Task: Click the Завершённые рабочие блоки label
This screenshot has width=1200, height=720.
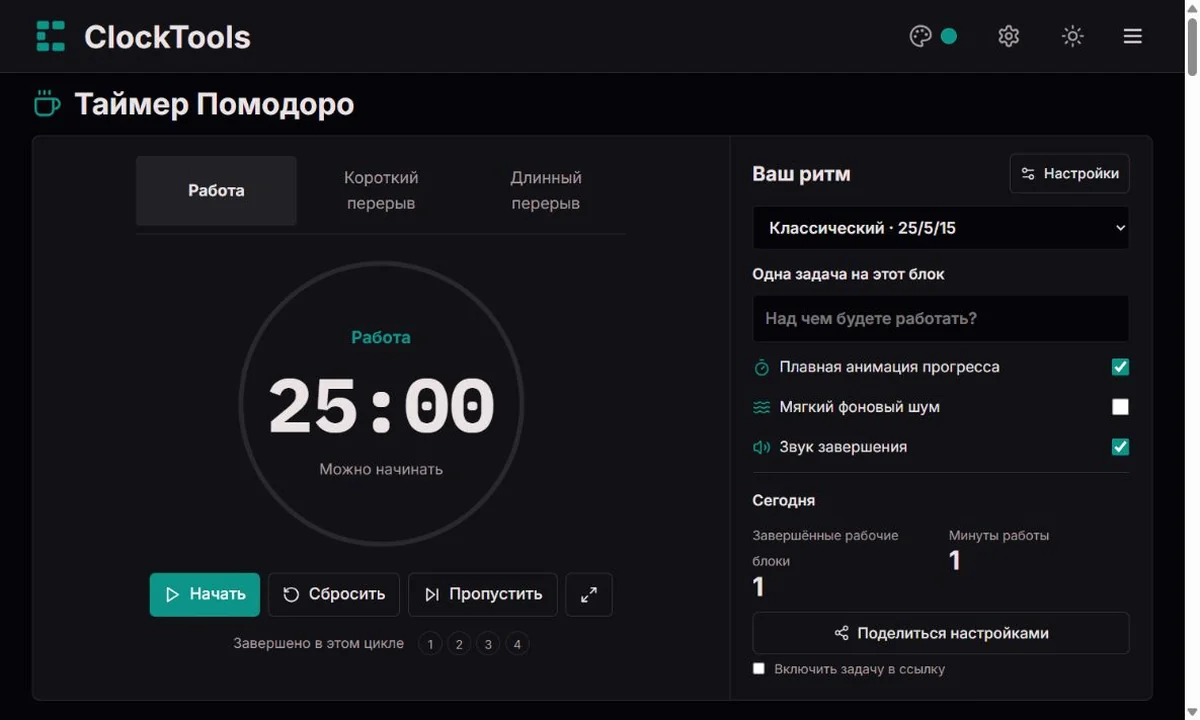Action: [x=825, y=548]
